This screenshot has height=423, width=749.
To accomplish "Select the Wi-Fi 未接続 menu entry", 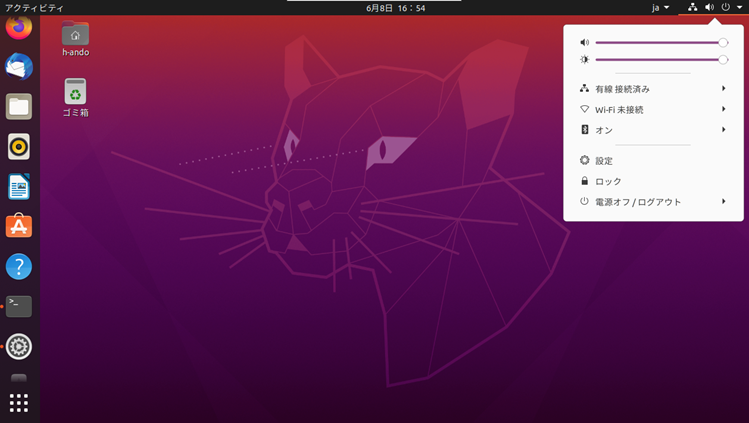I will tap(653, 109).
